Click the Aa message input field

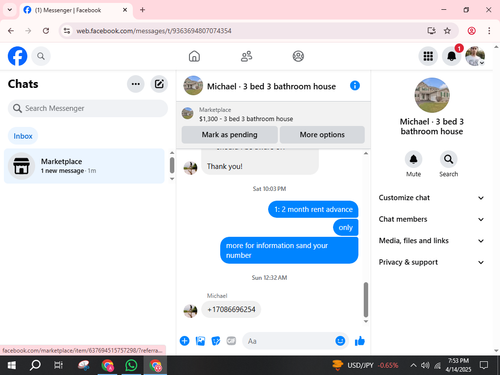pyautogui.click(x=289, y=341)
